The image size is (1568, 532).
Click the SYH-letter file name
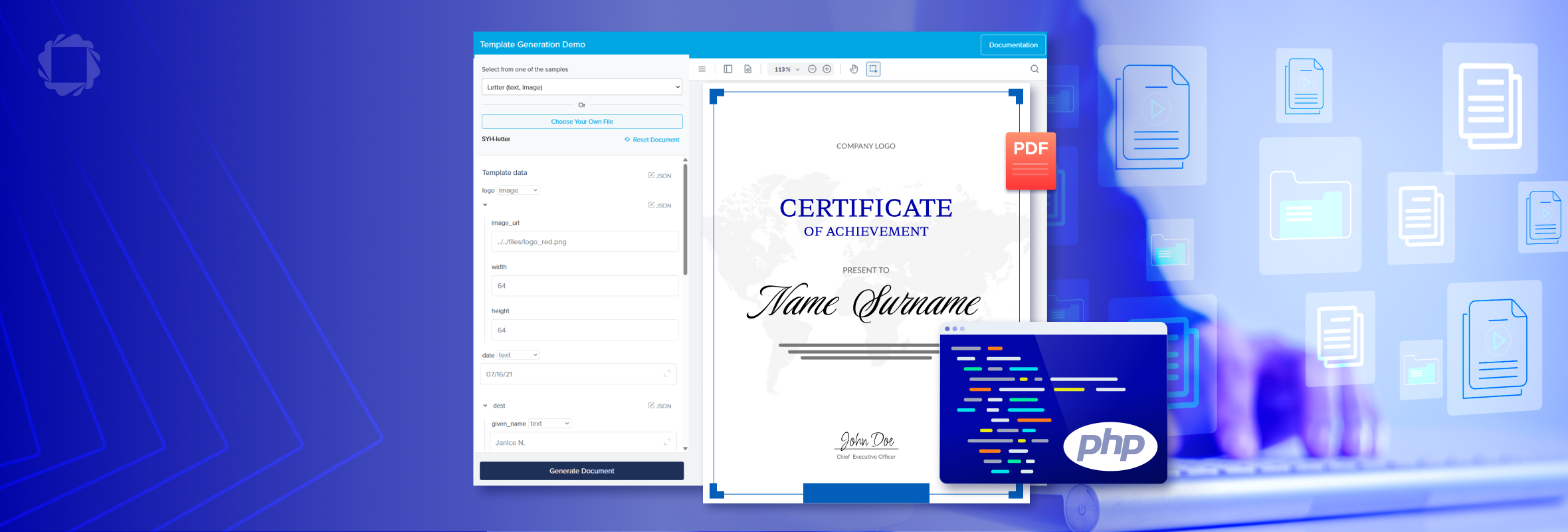pyautogui.click(x=496, y=139)
